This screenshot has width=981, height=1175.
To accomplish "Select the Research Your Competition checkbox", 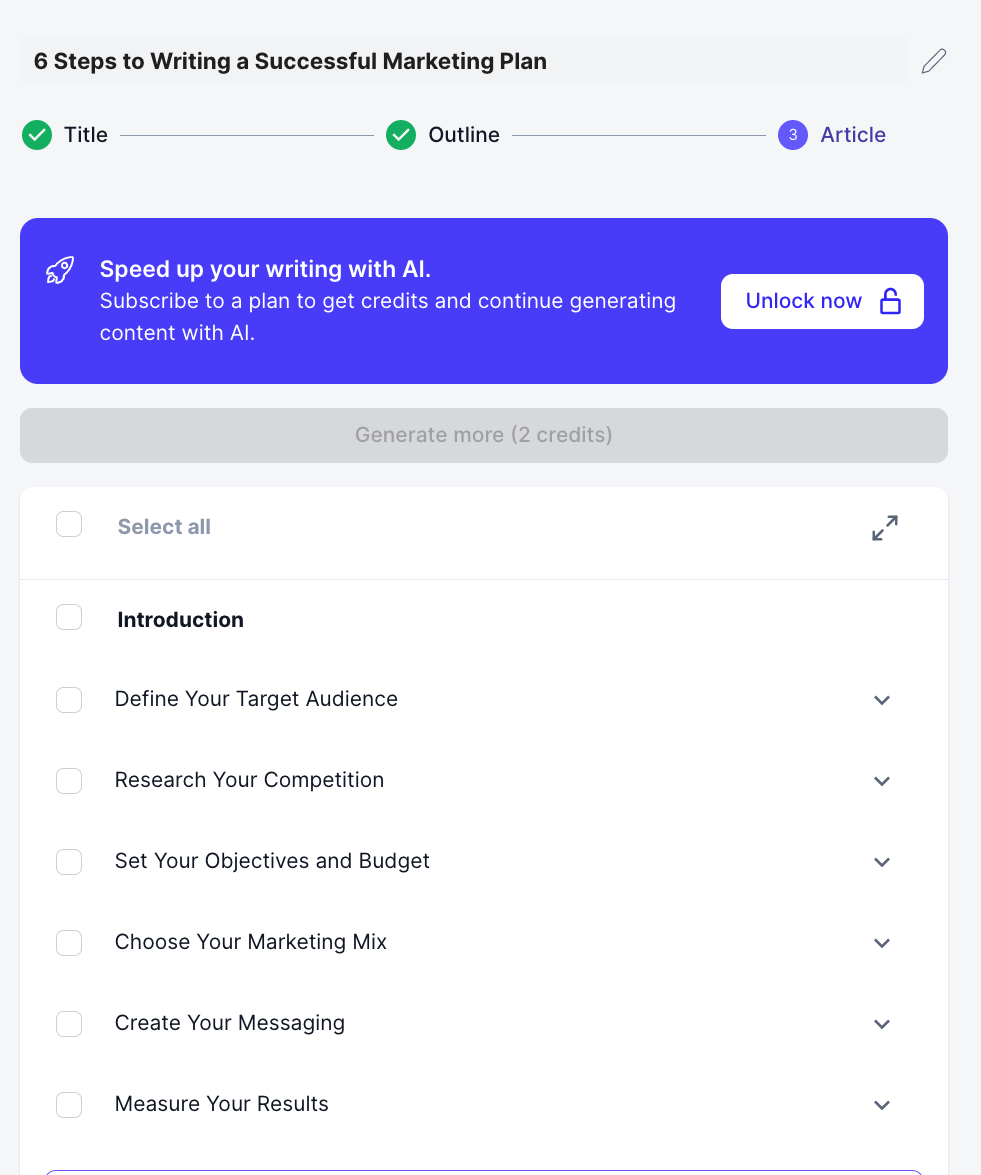I will tap(69, 781).
